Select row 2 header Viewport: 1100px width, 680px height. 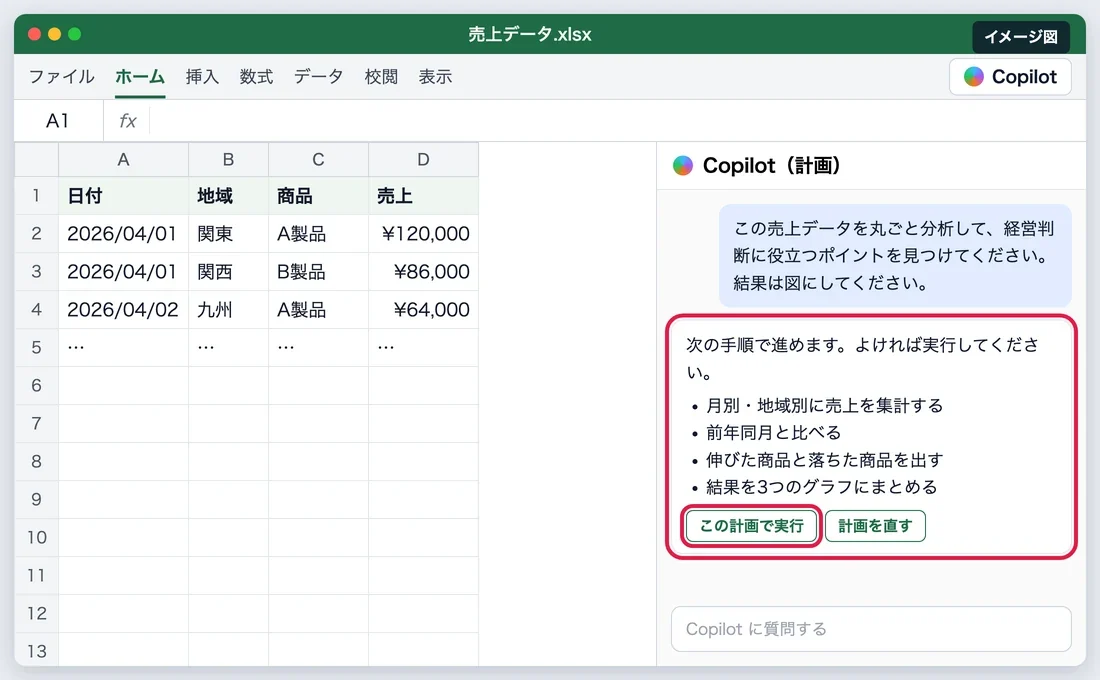click(x=36, y=233)
